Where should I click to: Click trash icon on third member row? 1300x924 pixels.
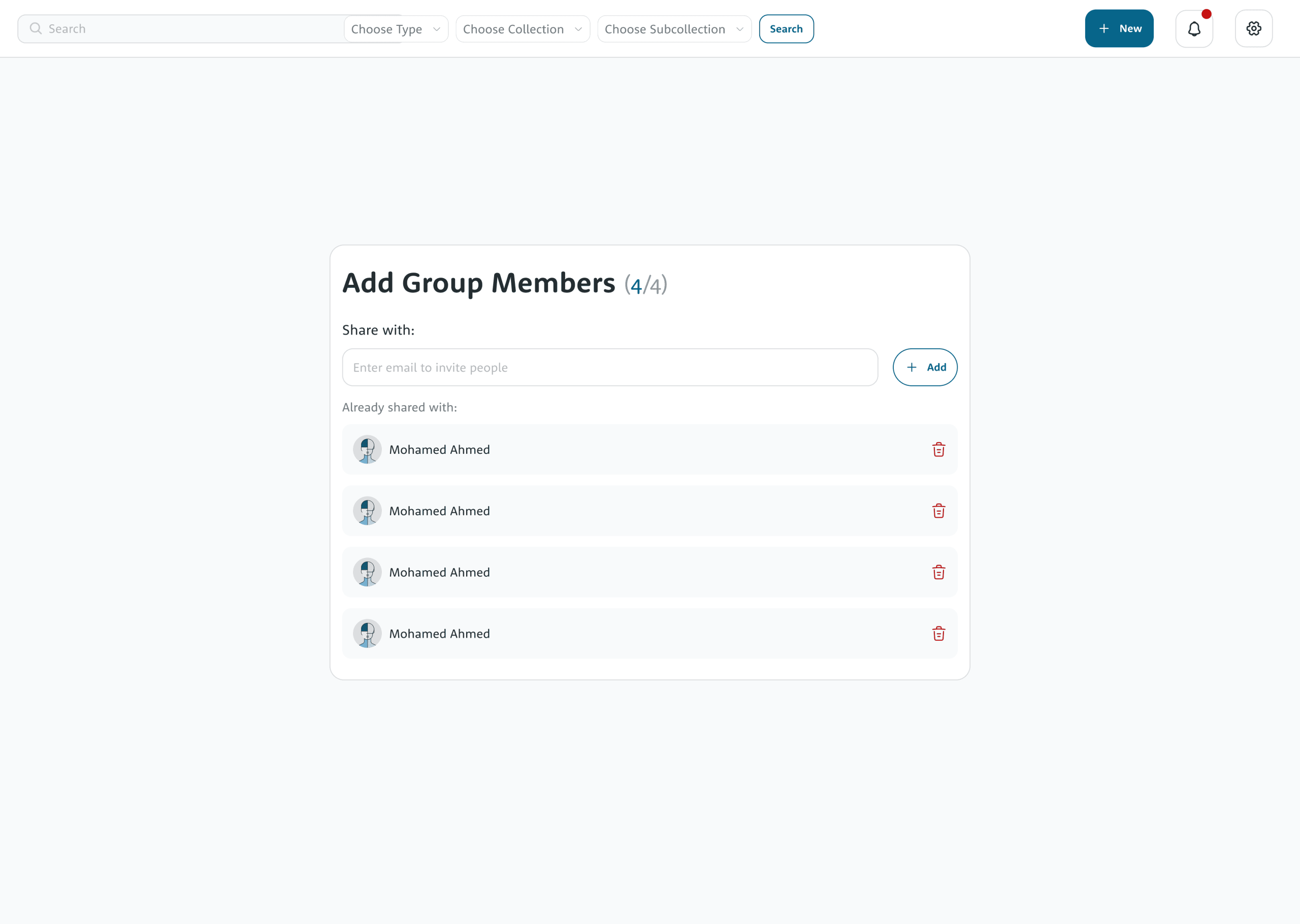938,572
